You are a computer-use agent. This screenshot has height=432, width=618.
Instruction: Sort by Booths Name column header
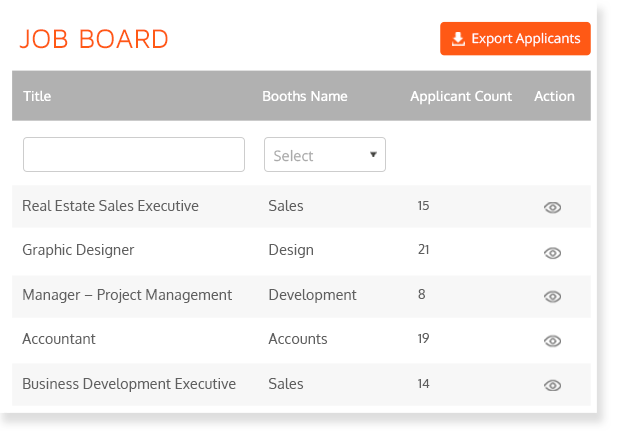pos(305,96)
